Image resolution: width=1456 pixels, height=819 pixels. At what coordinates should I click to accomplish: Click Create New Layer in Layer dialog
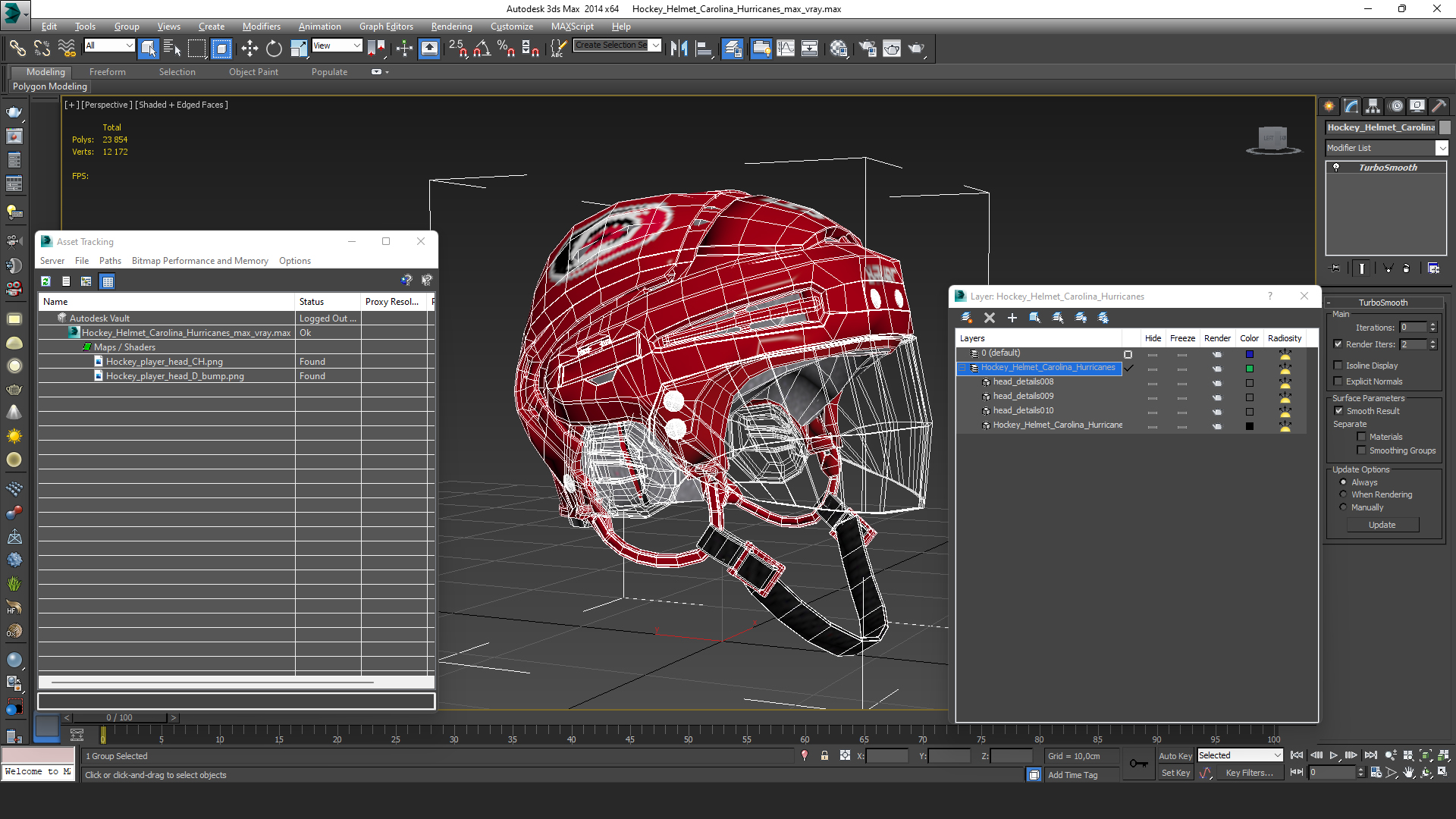966,318
